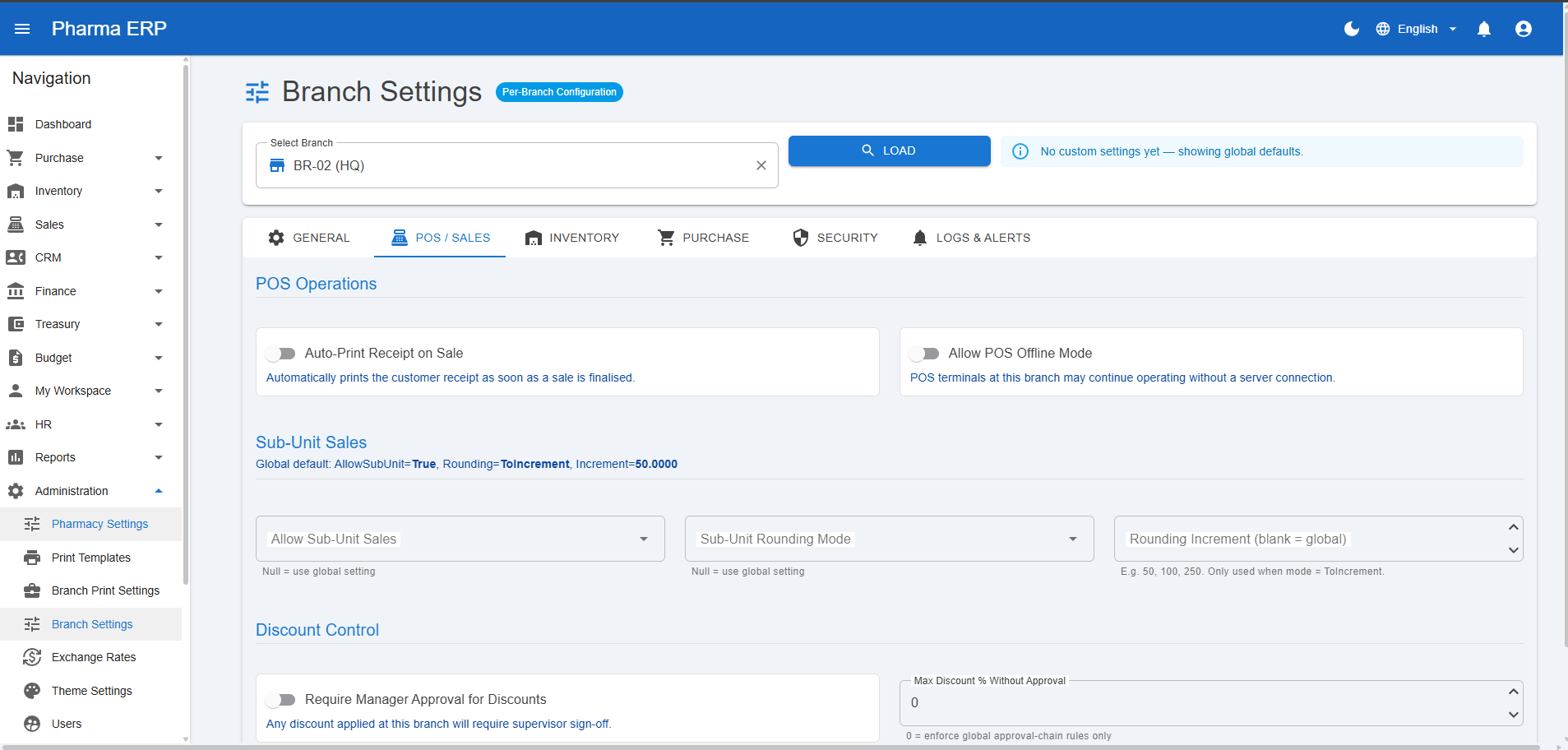Click the Theme Settings palette icon
The image size is (1568, 750).
point(31,690)
